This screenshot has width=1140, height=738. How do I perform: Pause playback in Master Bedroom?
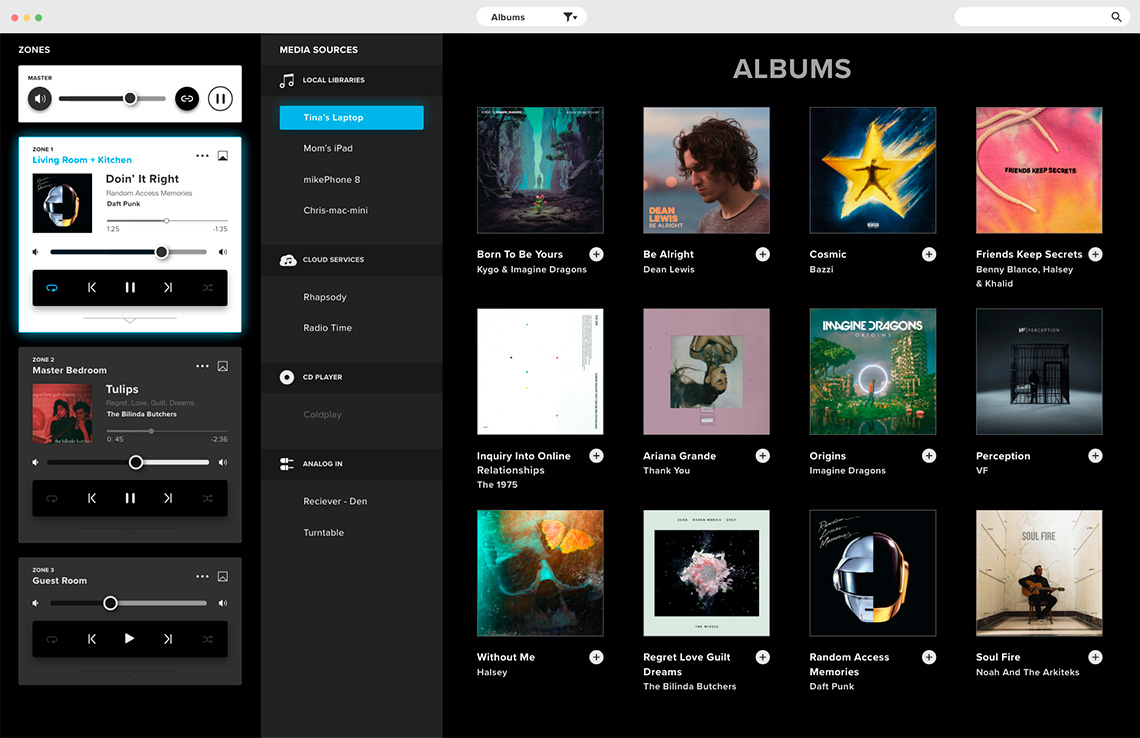pyautogui.click(x=130, y=499)
